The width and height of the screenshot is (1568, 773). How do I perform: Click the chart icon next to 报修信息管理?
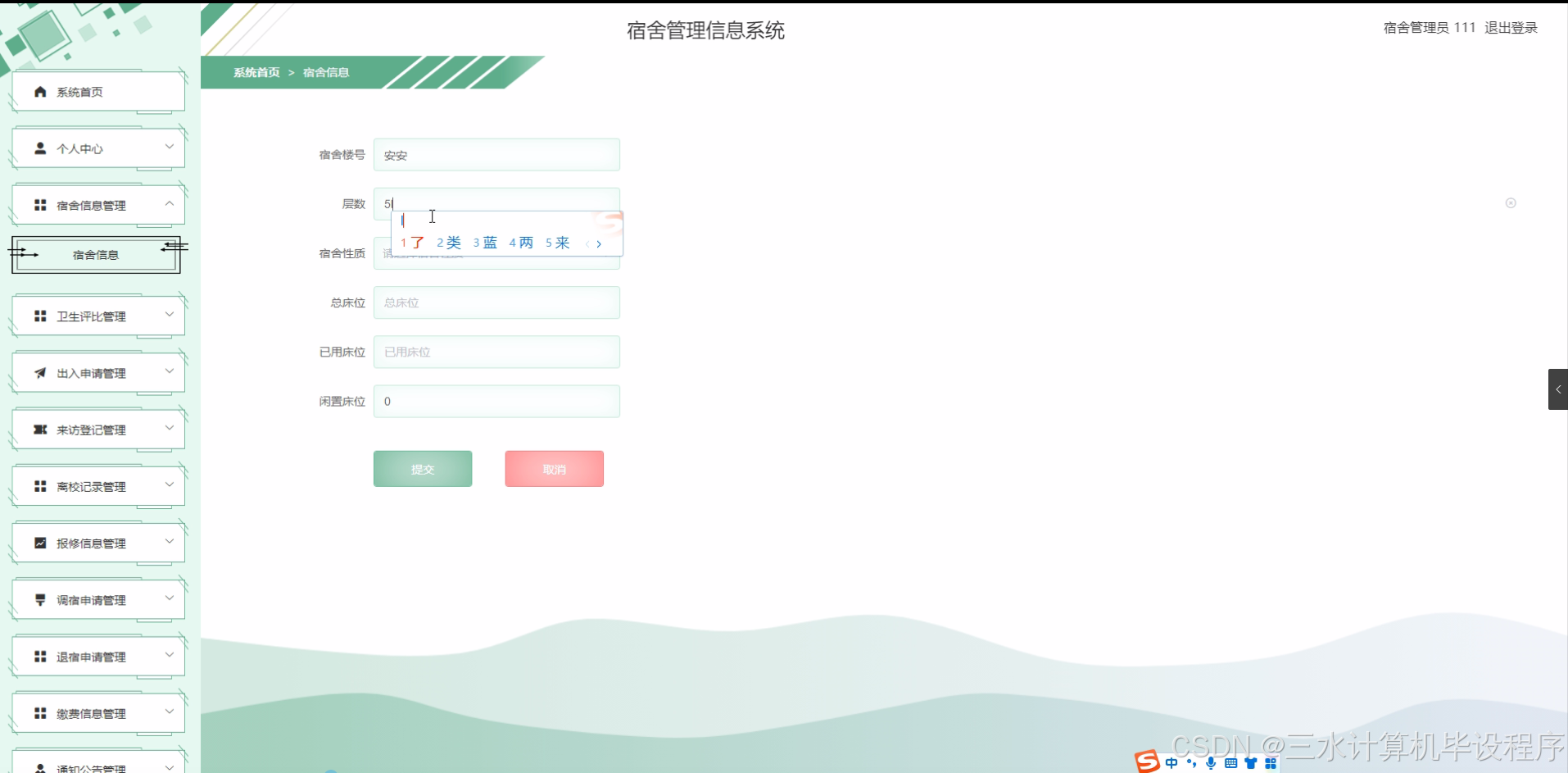pyautogui.click(x=39, y=542)
